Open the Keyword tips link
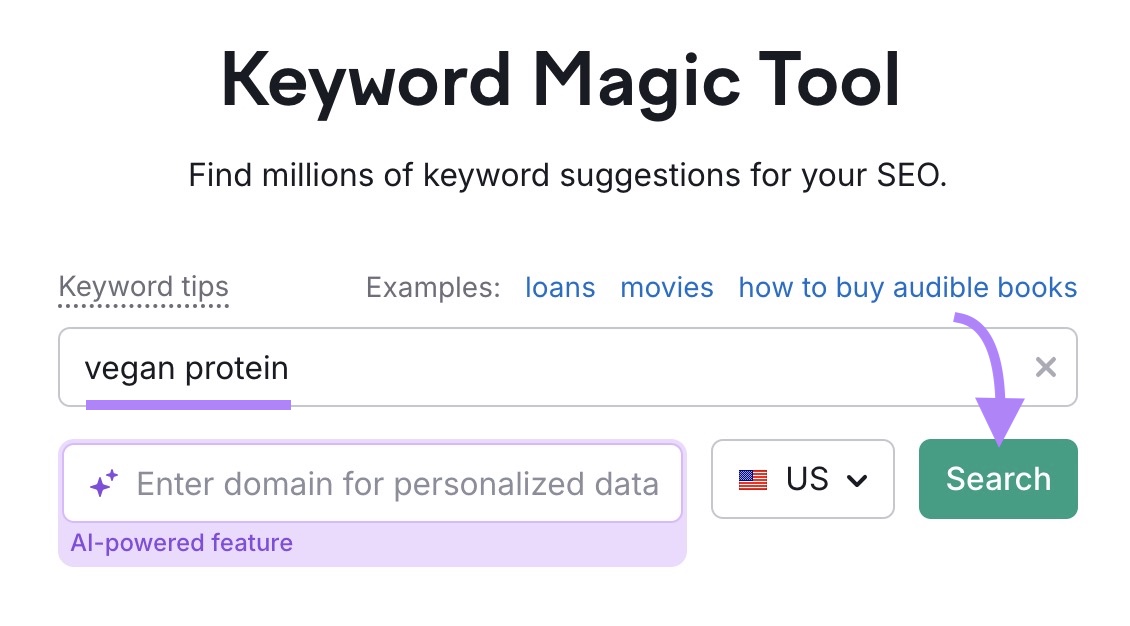This screenshot has height=626, width=1130. (143, 287)
